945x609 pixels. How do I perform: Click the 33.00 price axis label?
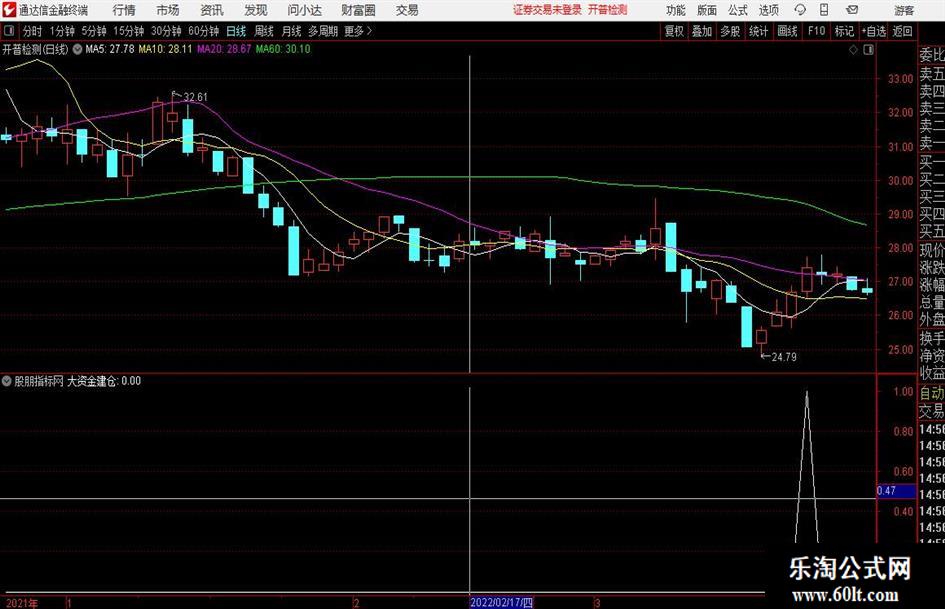click(900, 79)
